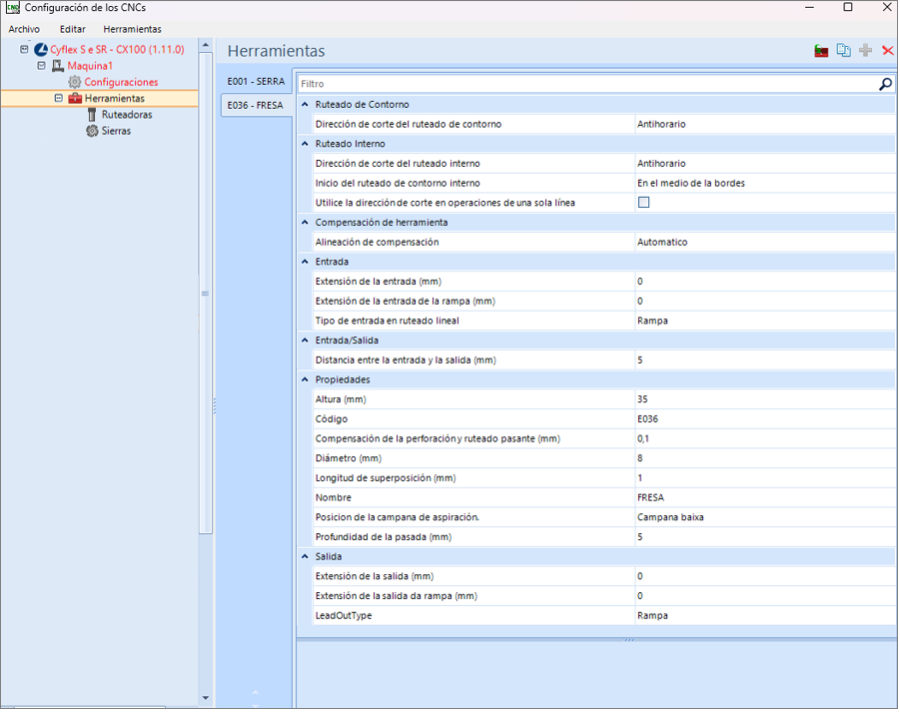The image size is (900, 715).
Task: Click the gray plus add-tool icon
Action: (866, 50)
